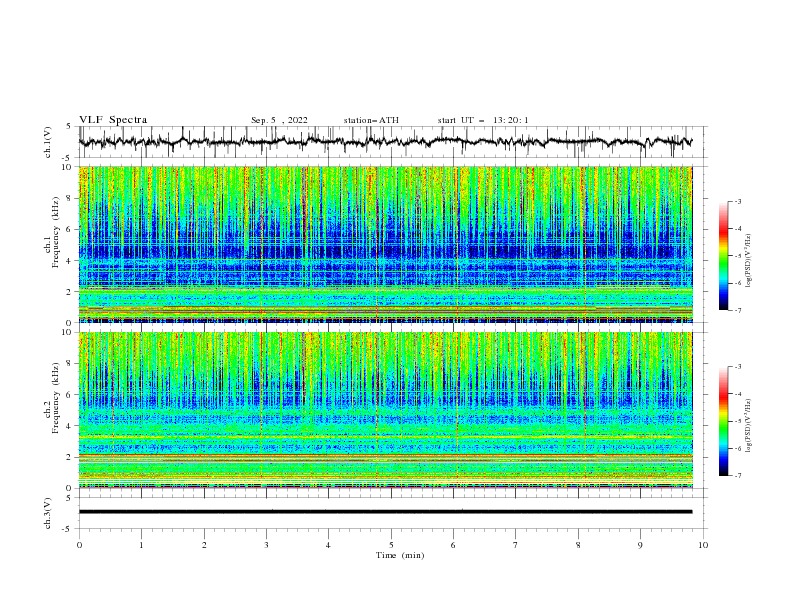Screen dimensions: 792x612
Task: Click time axis tick label "5"
Action: pyautogui.click(x=391, y=545)
